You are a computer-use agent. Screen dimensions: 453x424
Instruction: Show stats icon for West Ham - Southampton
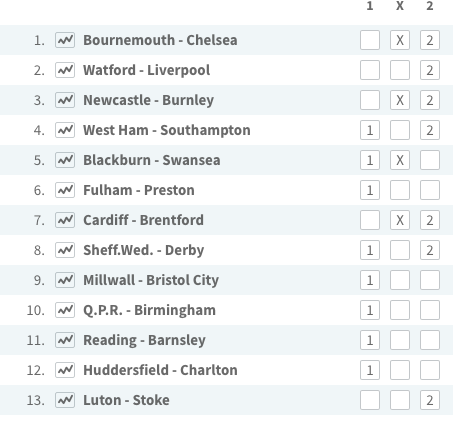point(65,130)
